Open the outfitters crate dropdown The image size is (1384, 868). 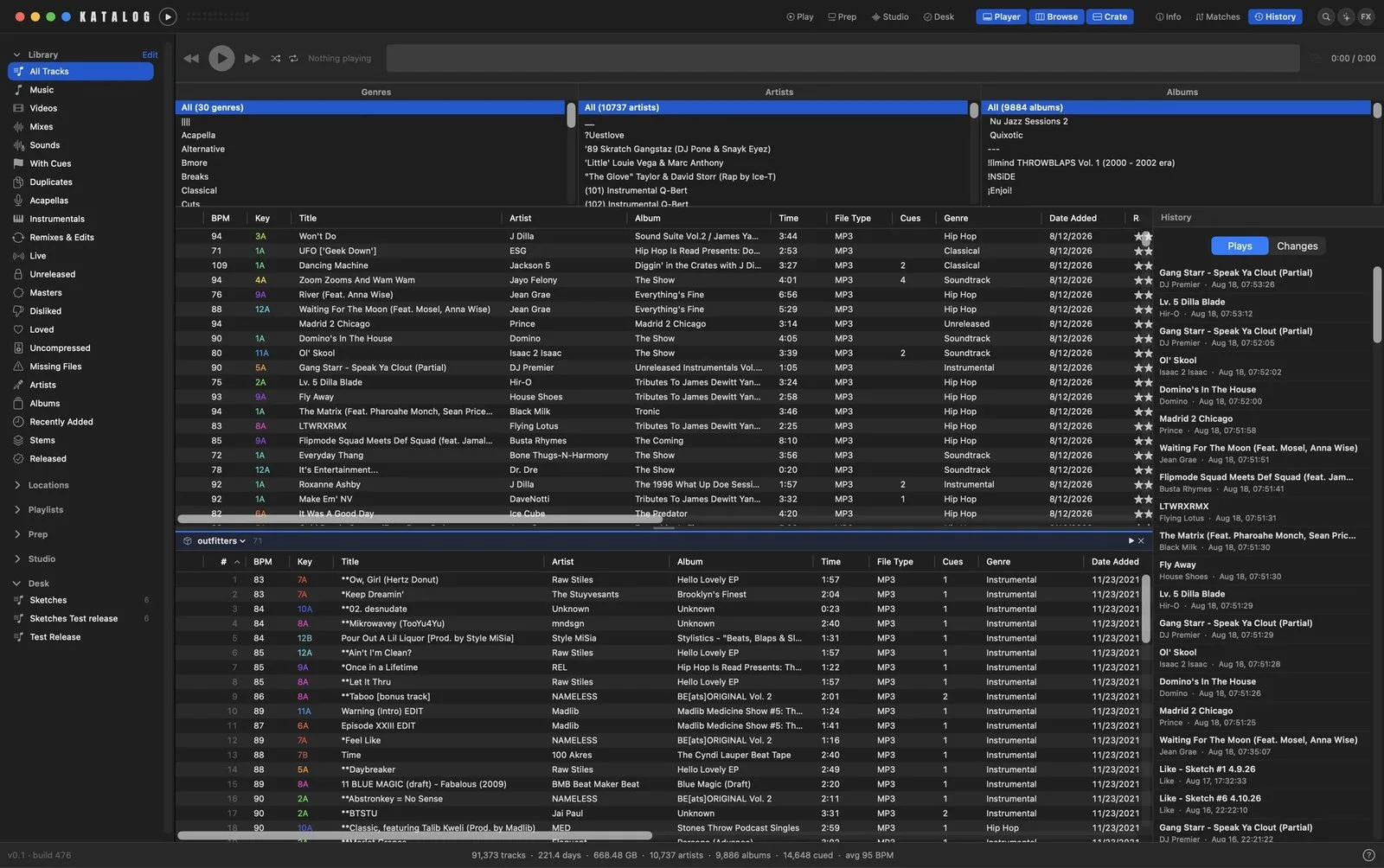[x=221, y=541]
